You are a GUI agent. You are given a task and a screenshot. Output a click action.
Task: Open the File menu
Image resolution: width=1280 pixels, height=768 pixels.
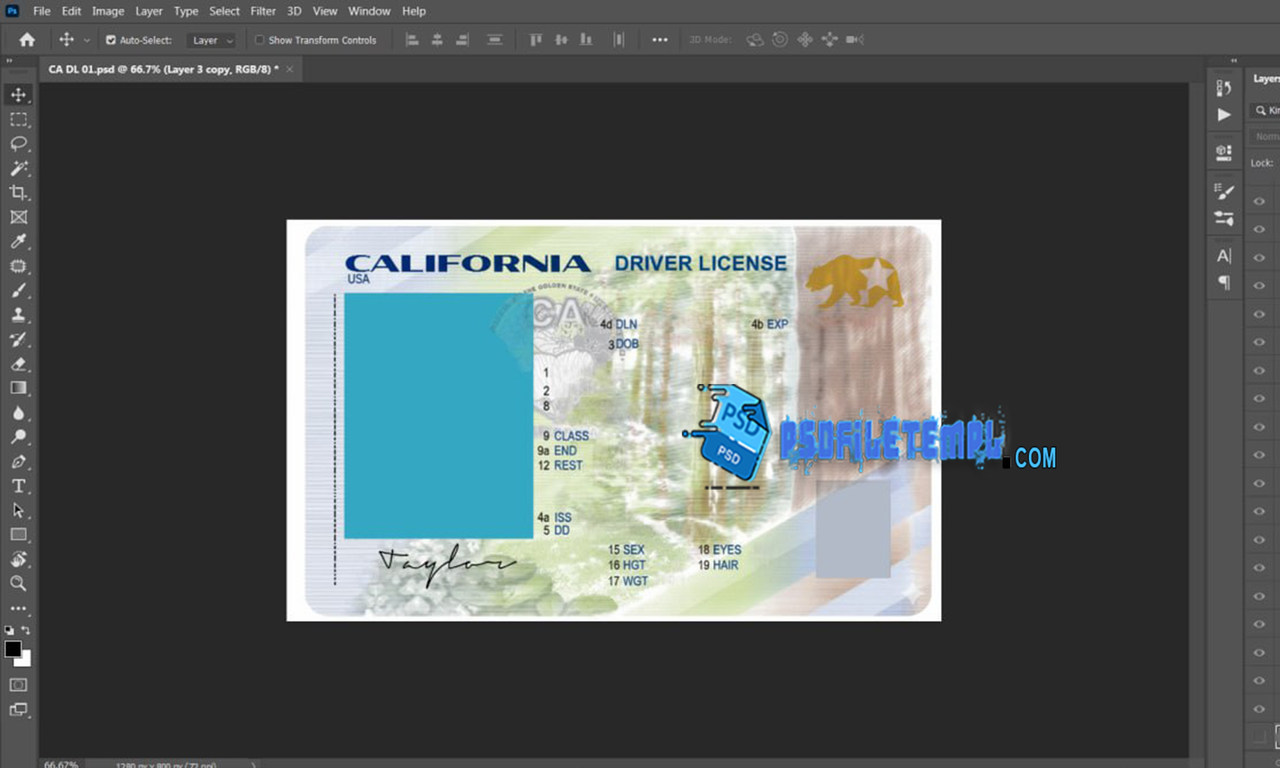point(42,11)
